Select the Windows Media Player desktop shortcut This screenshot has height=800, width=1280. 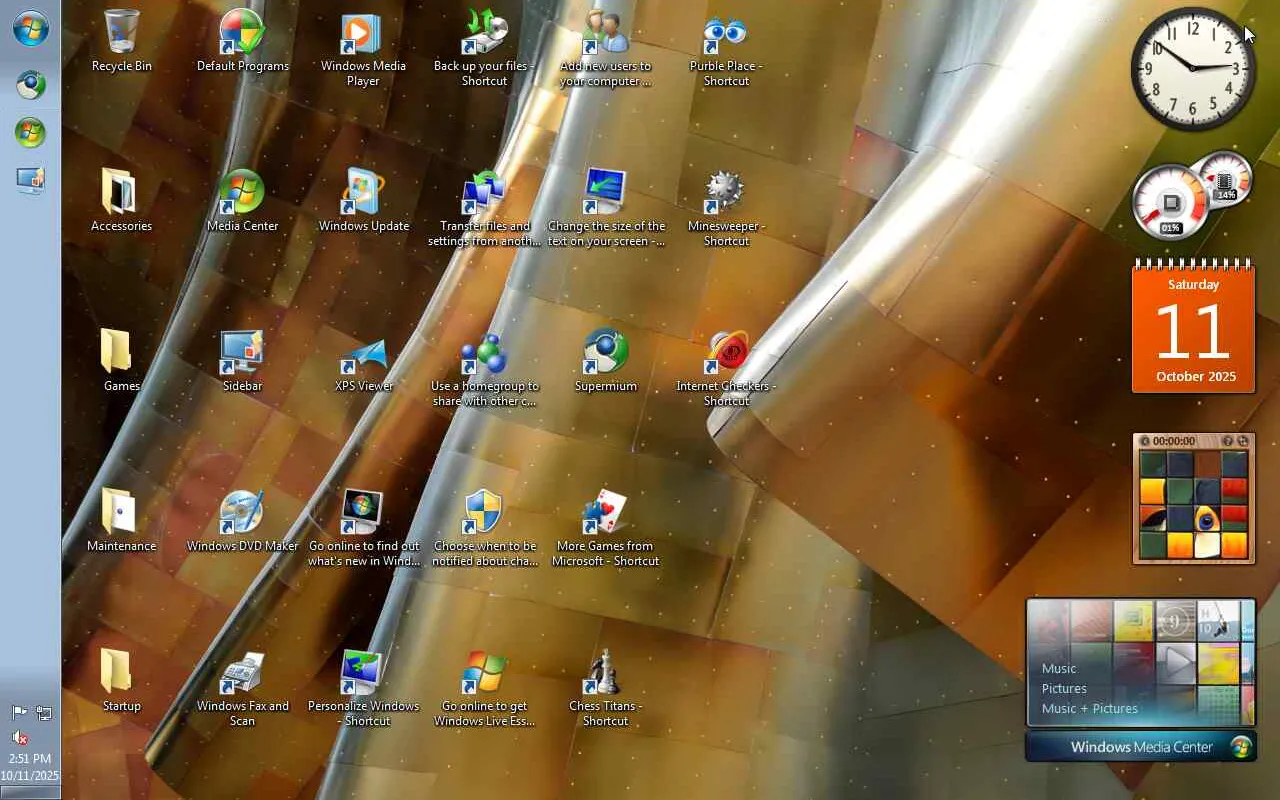(363, 48)
